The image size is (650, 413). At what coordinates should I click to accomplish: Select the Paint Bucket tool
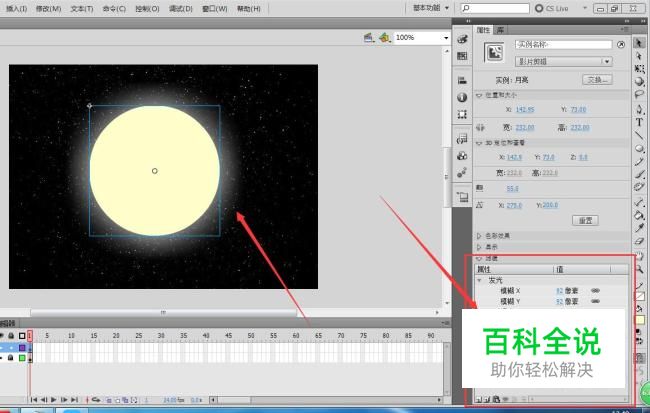pyautogui.click(x=639, y=215)
